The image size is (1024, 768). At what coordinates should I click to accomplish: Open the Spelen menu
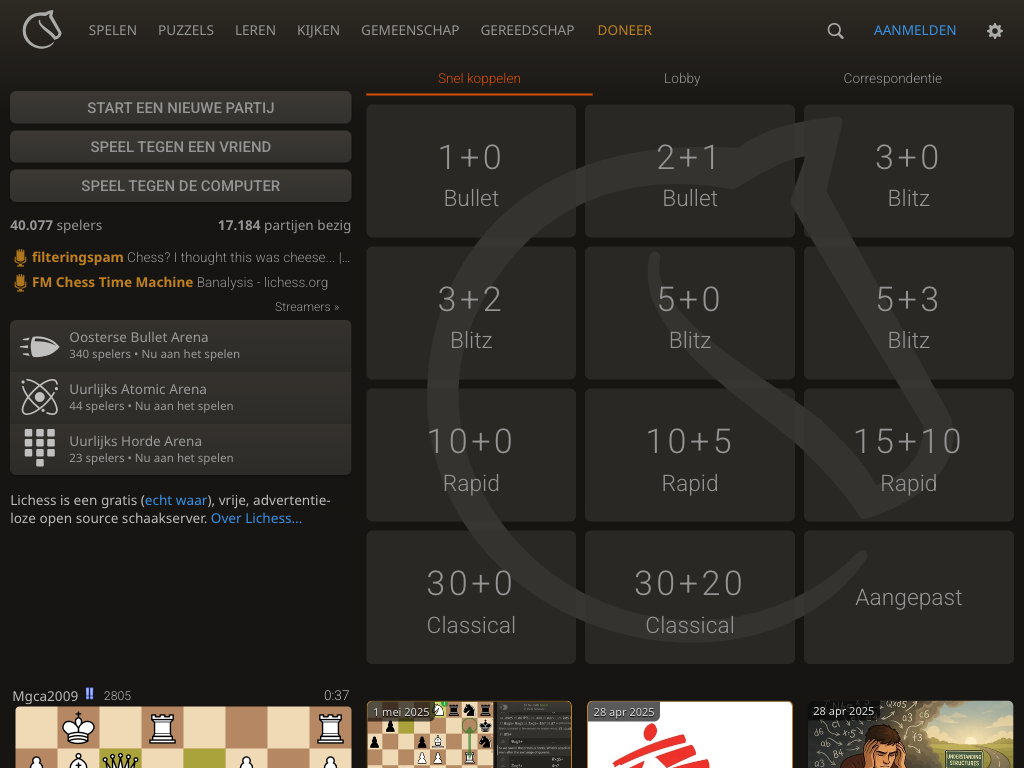[112, 30]
